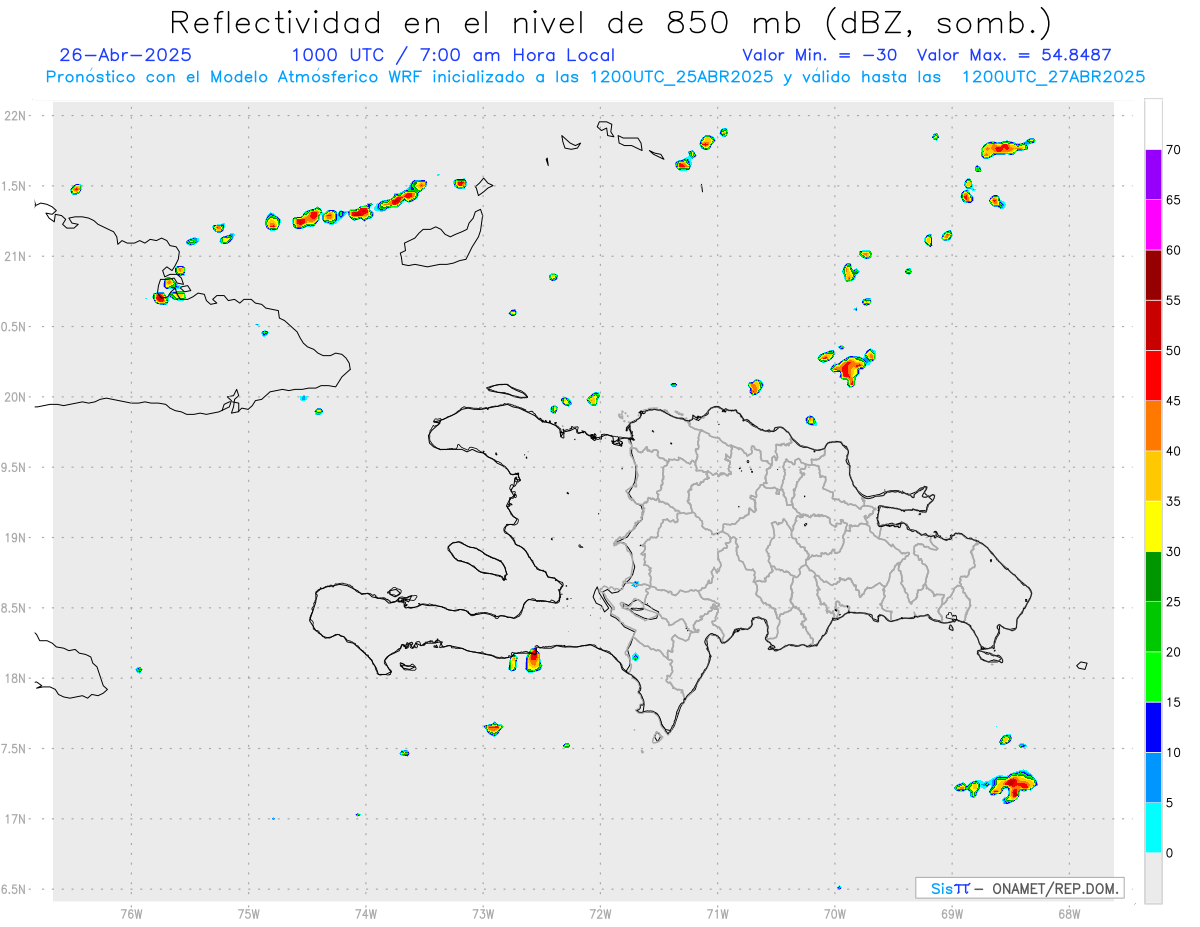The height and width of the screenshot is (927, 1200).
Task: Click the '21N' latitude label
Action: (x=16, y=257)
